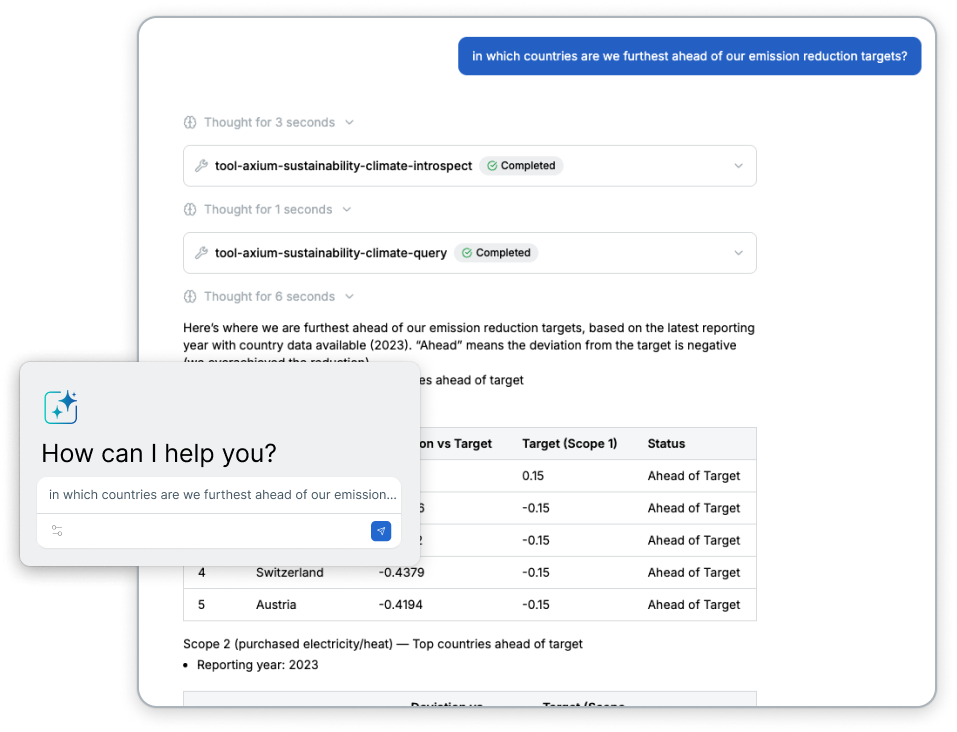957x732 pixels.
Task: Expand the "Thought for 1 seconds" chevron
Action: point(346,210)
